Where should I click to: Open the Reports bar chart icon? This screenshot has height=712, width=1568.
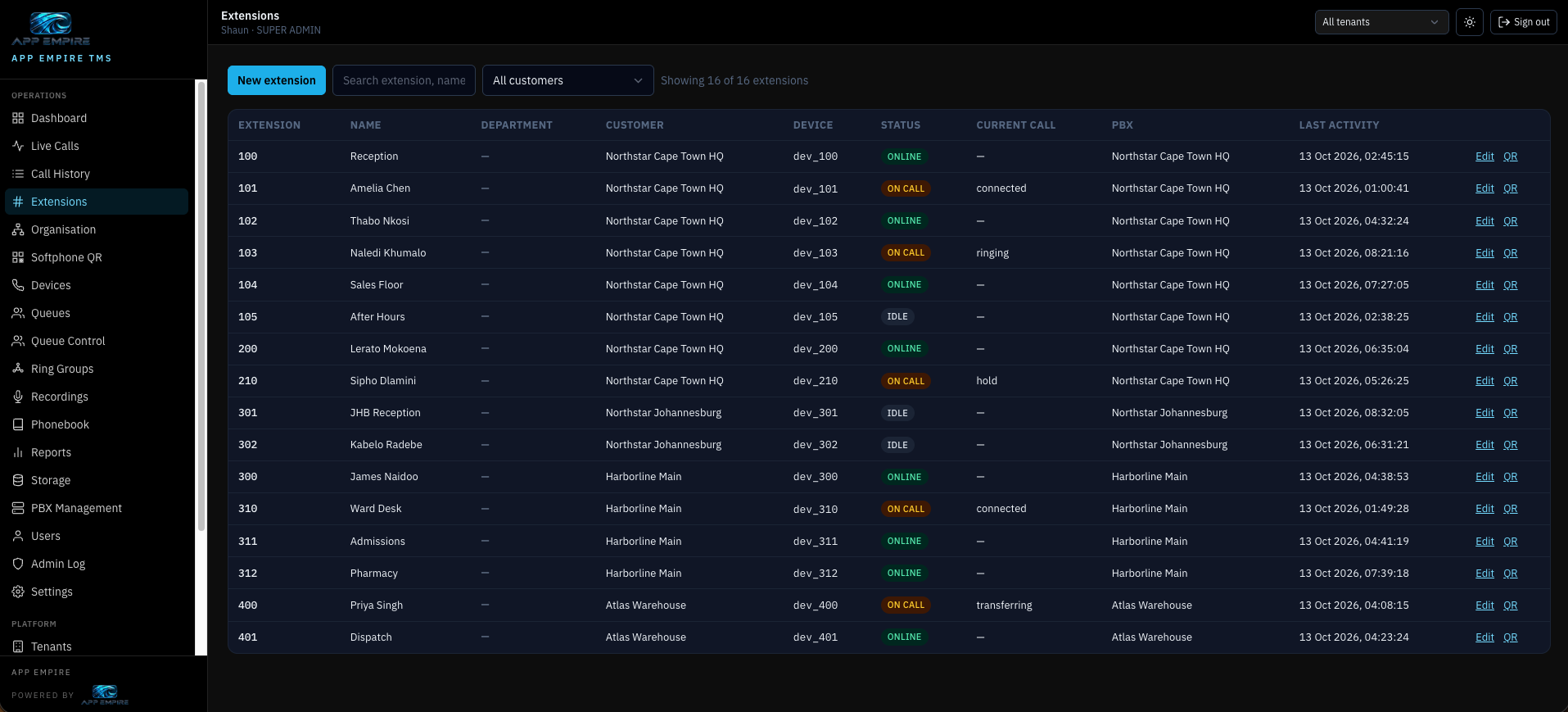(18, 452)
